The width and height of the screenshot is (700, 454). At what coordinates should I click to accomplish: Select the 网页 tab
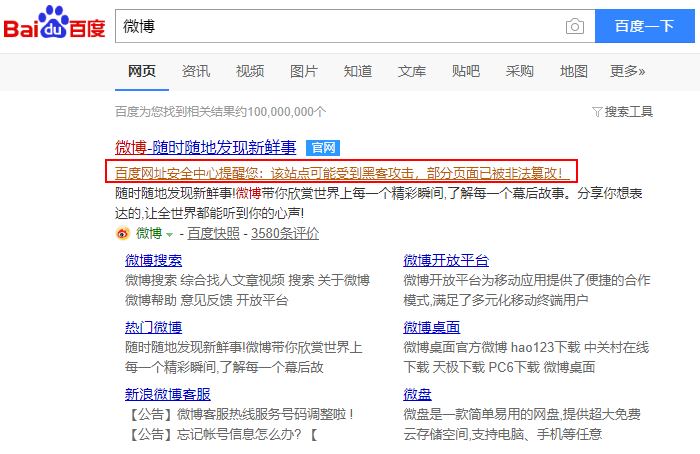point(142,71)
